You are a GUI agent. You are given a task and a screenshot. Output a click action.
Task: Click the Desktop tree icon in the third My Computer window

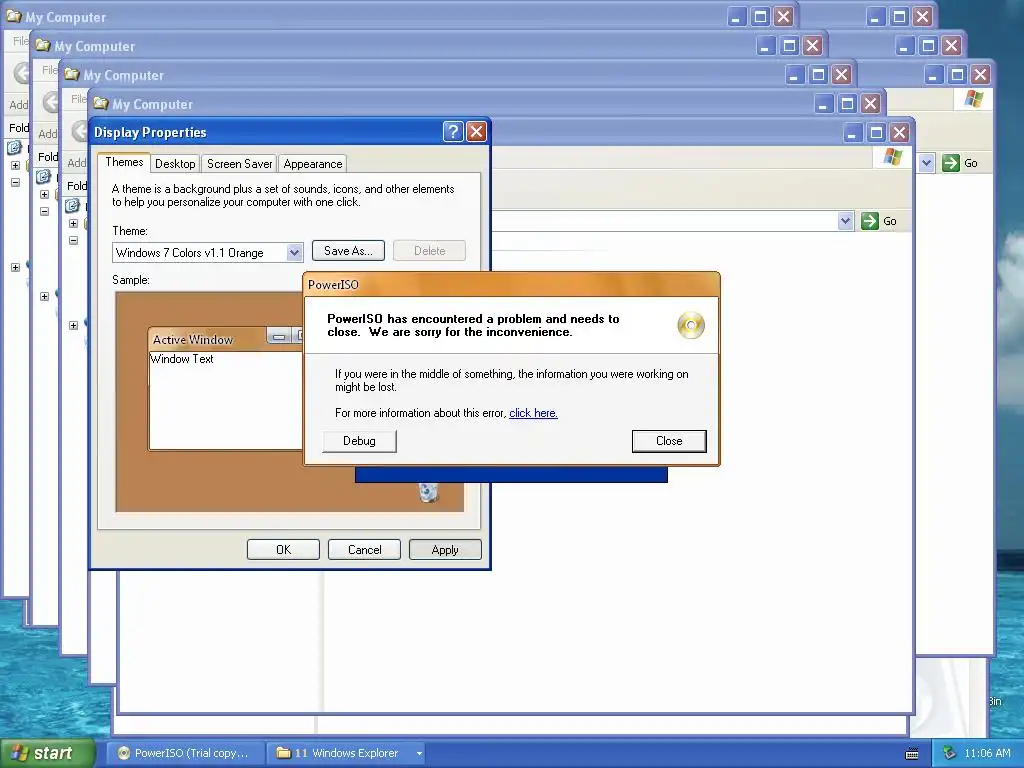click(x=72, y=206)
